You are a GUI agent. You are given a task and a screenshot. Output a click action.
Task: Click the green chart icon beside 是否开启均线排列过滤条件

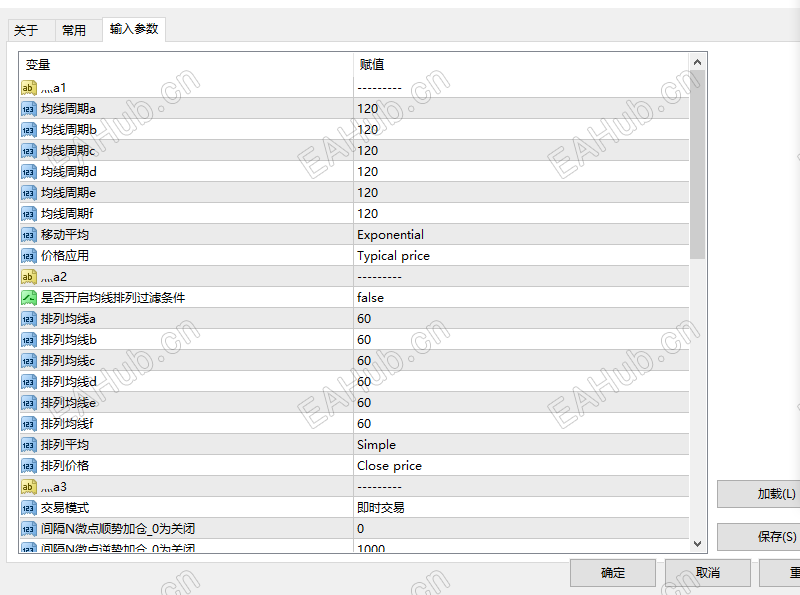[x=27, y=297]
